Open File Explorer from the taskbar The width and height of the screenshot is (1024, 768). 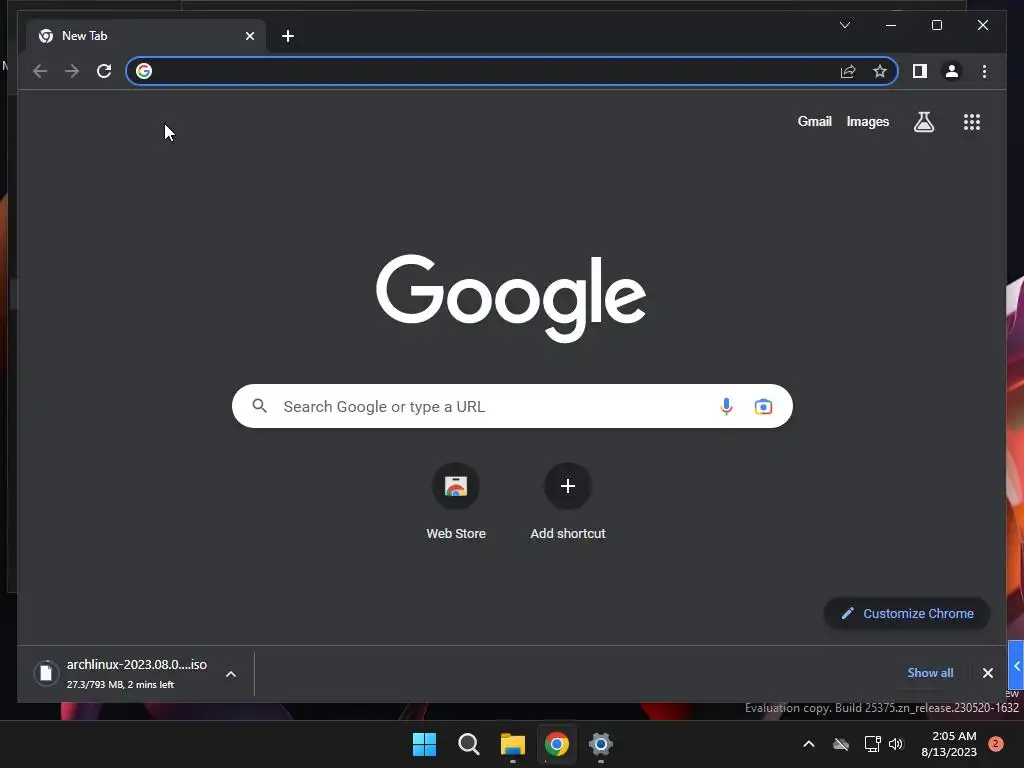513,744
